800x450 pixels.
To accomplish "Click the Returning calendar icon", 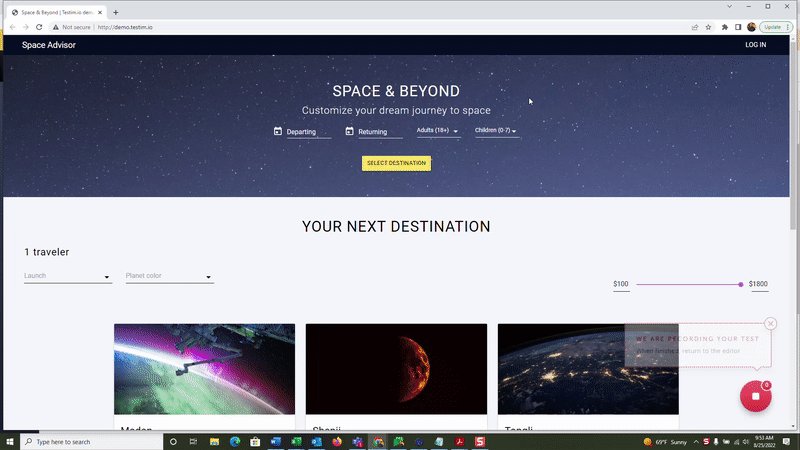I will [x=349, y=131].
